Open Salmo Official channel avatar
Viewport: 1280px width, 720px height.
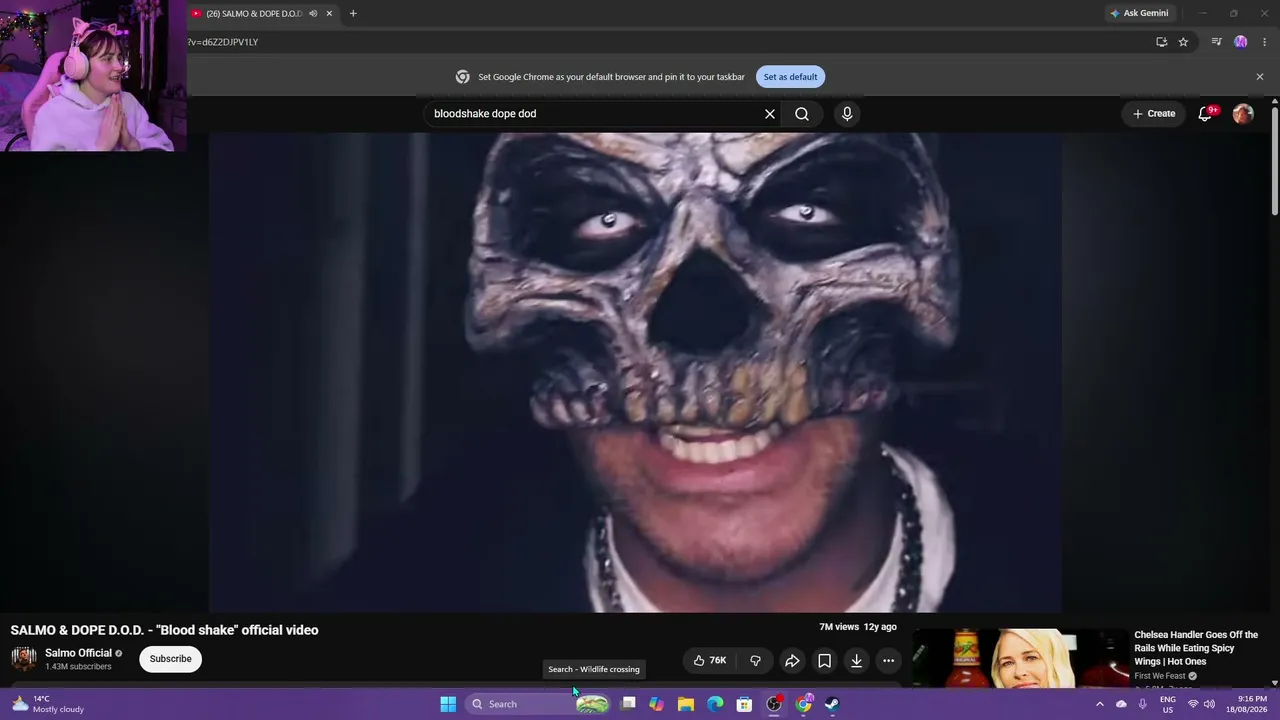[x=24, y=658]
